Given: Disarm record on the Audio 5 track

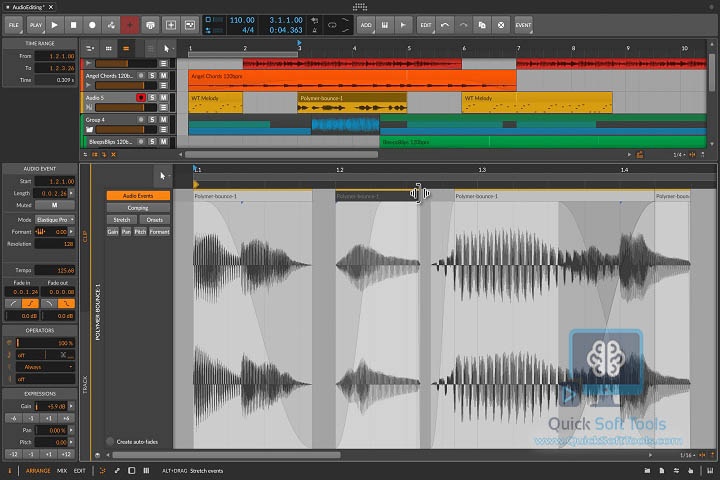Looking at the screenshot, I should click(141, 97).
